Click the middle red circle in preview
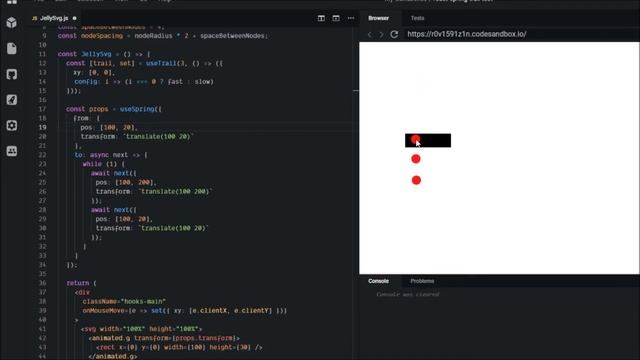 tap(416, 159)
